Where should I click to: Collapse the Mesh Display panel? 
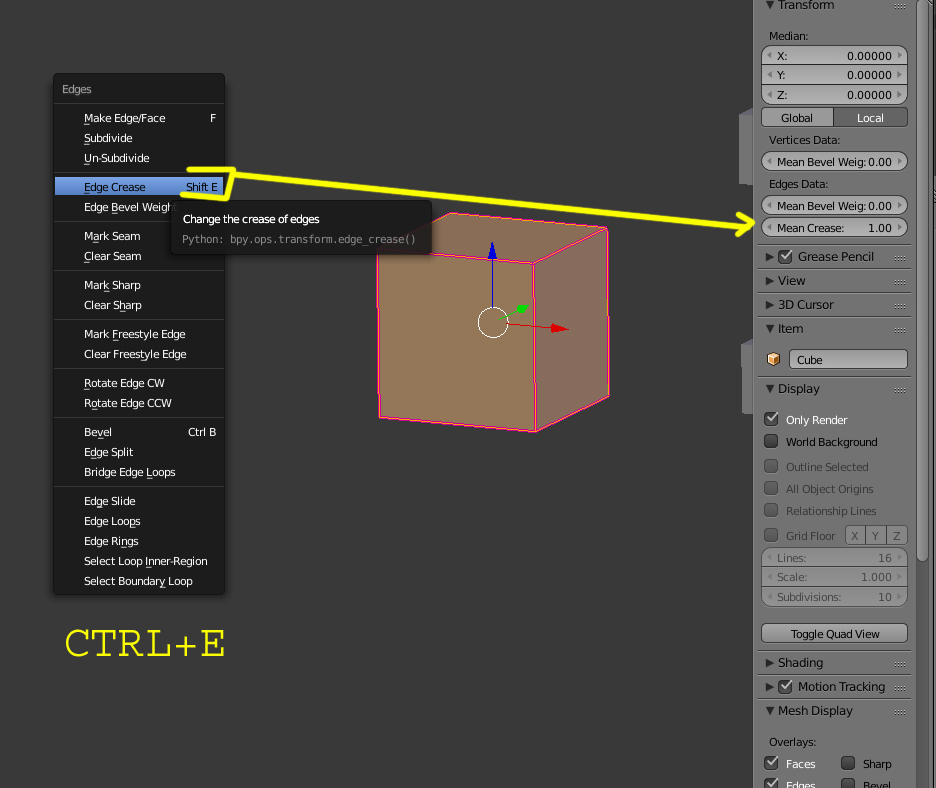point(770,710)
